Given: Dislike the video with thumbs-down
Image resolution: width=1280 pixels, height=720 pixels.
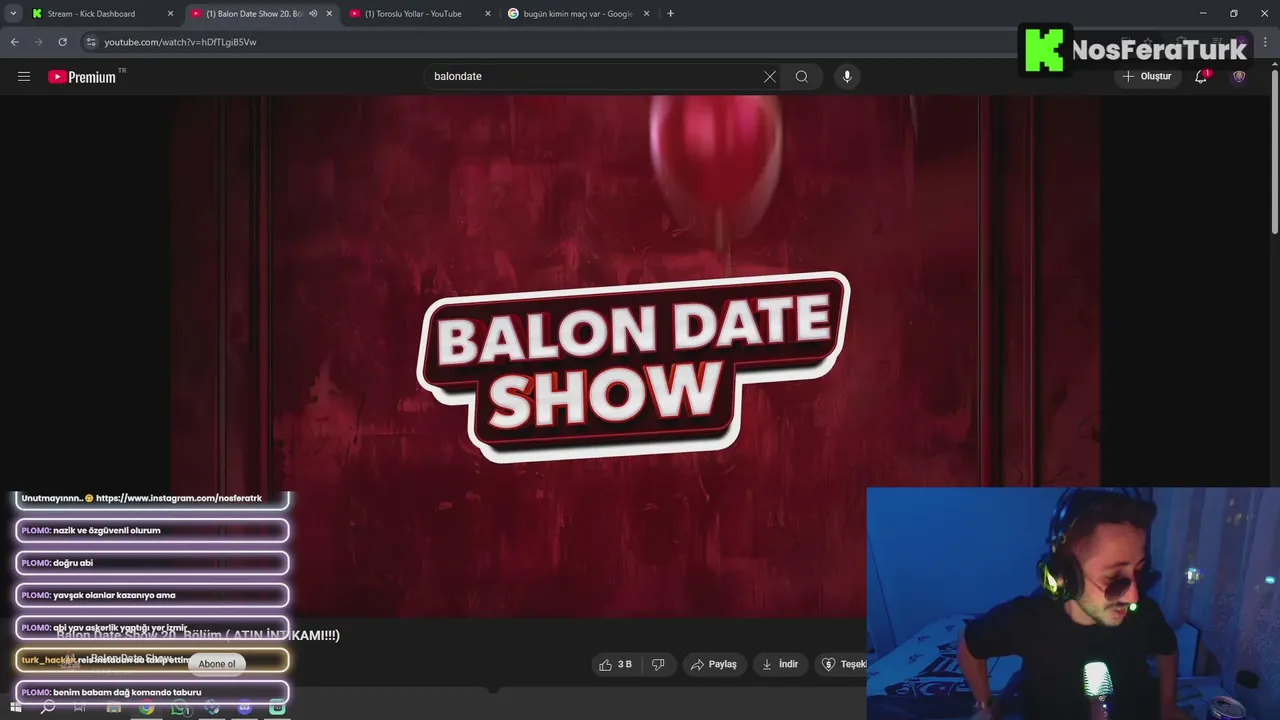Looking at the screenshot, I should tap(658, 664).
